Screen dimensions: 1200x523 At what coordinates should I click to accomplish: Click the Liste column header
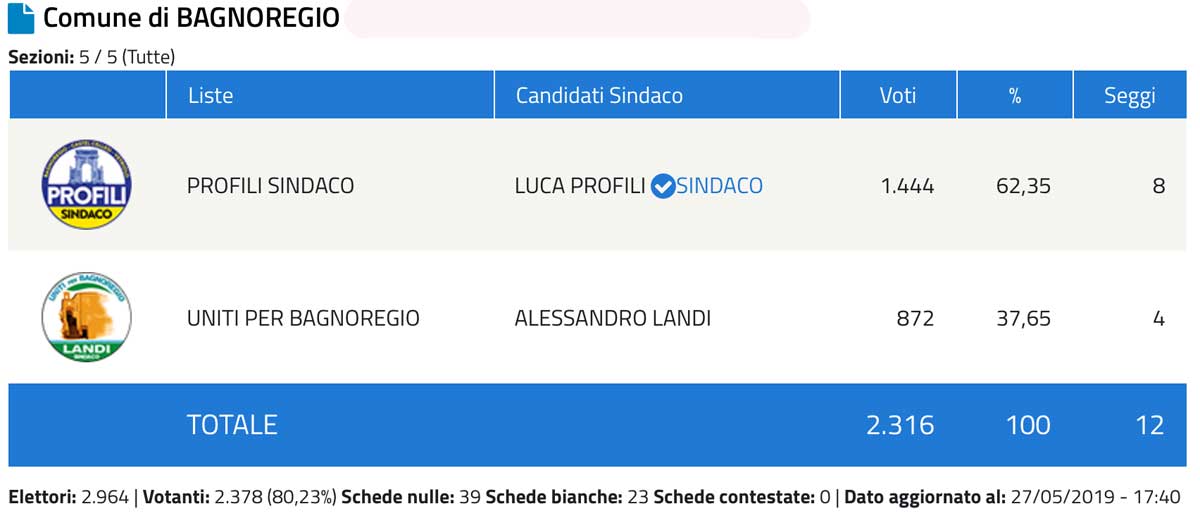coord(210,96)
